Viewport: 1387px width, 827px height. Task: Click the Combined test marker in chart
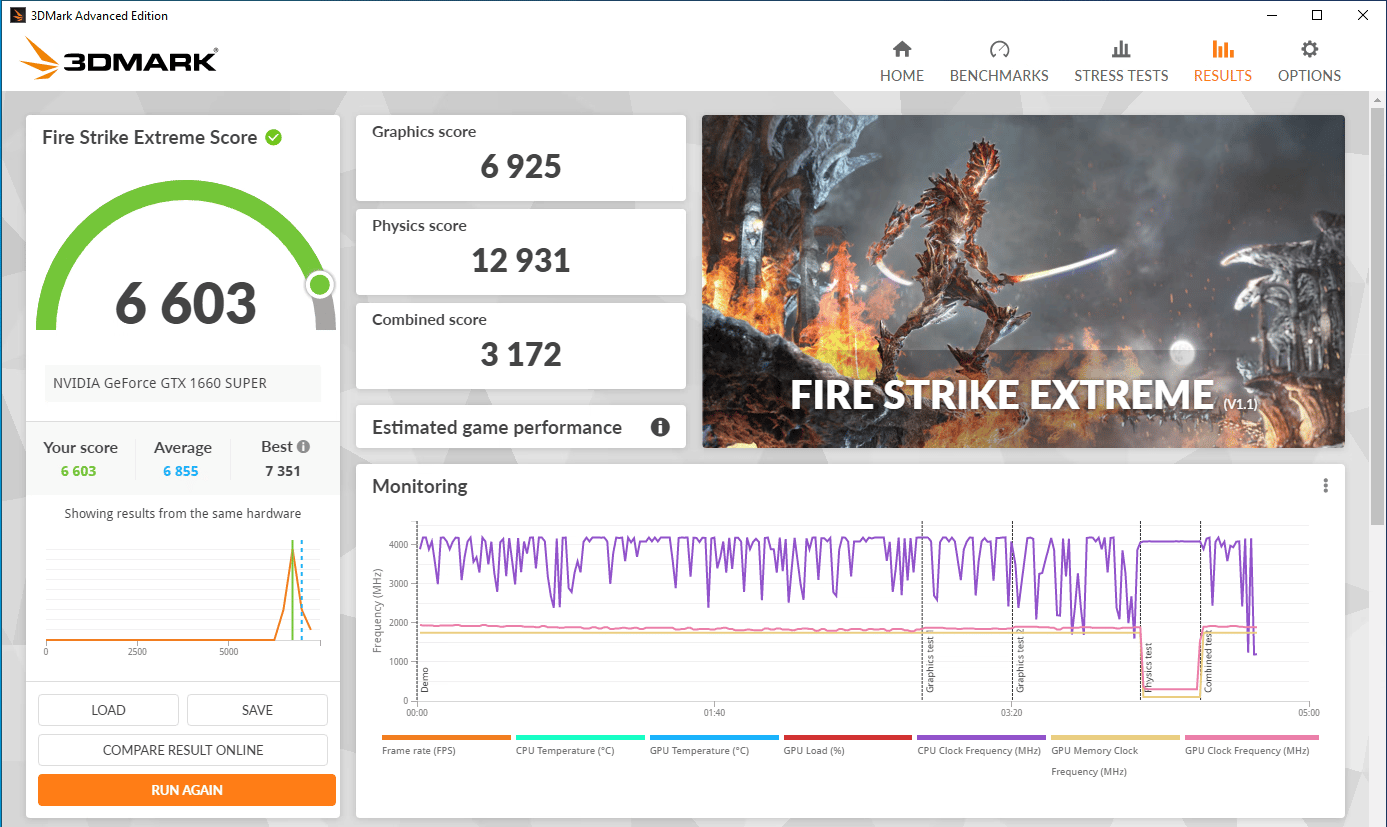(x=1208, y=663)
